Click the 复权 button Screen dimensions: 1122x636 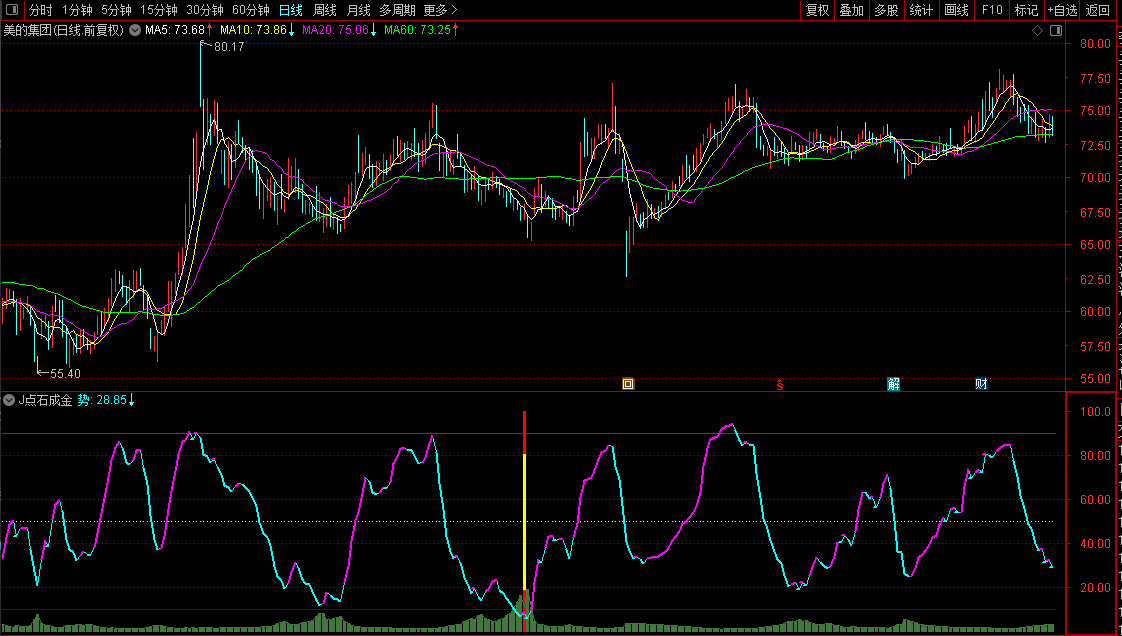pos(817,10)
